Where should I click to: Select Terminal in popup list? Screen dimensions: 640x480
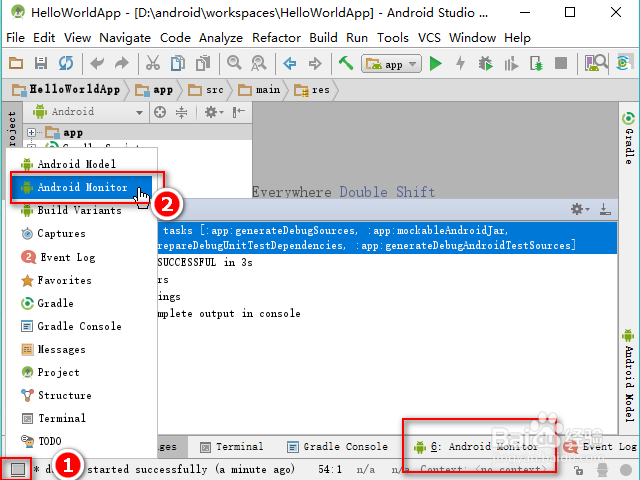pos(82,418)
